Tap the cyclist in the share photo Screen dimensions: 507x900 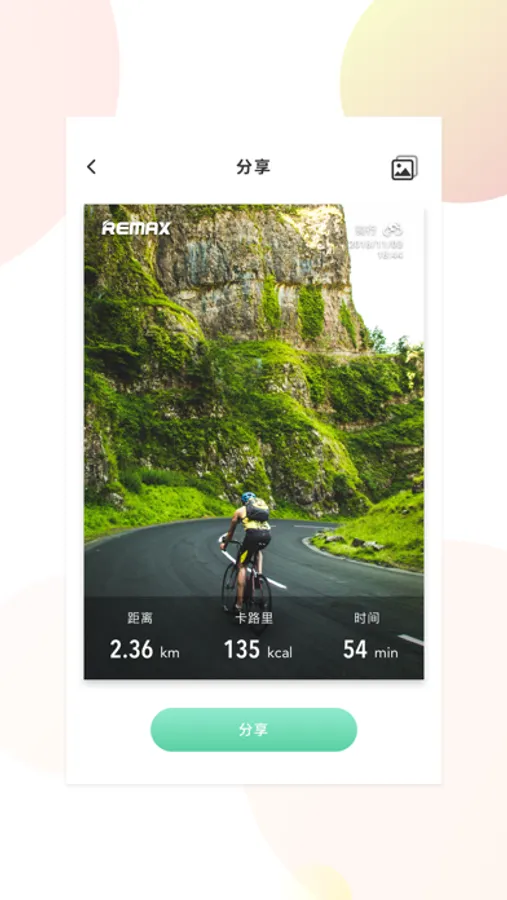coord(247,553)
